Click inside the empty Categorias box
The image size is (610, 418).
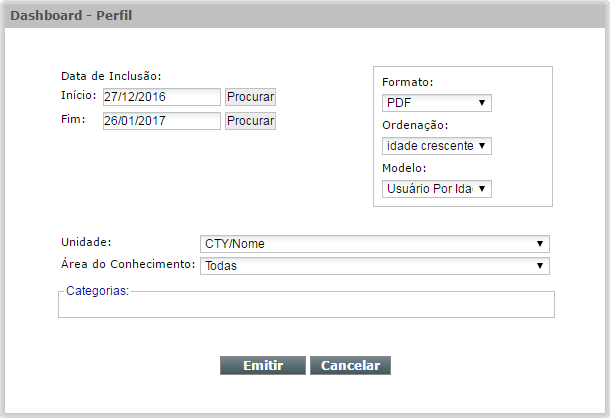click(307, 307)
